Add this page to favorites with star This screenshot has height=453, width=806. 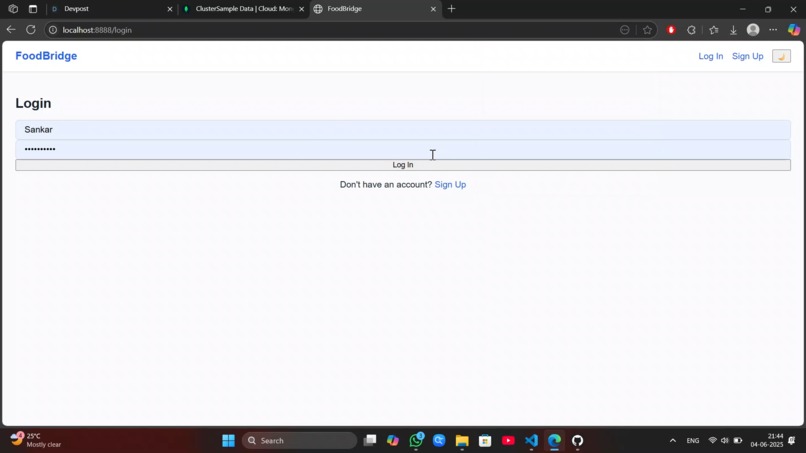647,30
